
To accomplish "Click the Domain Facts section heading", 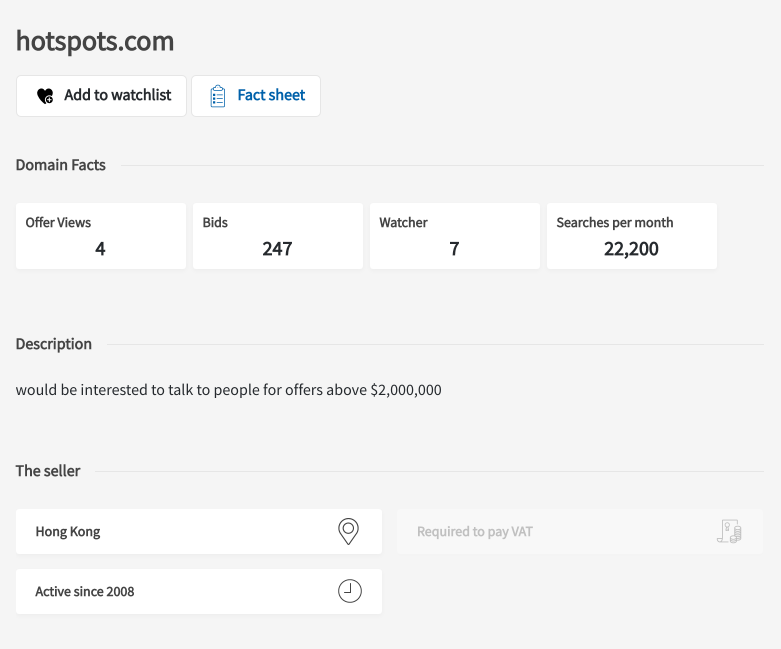I will [60, 165].
